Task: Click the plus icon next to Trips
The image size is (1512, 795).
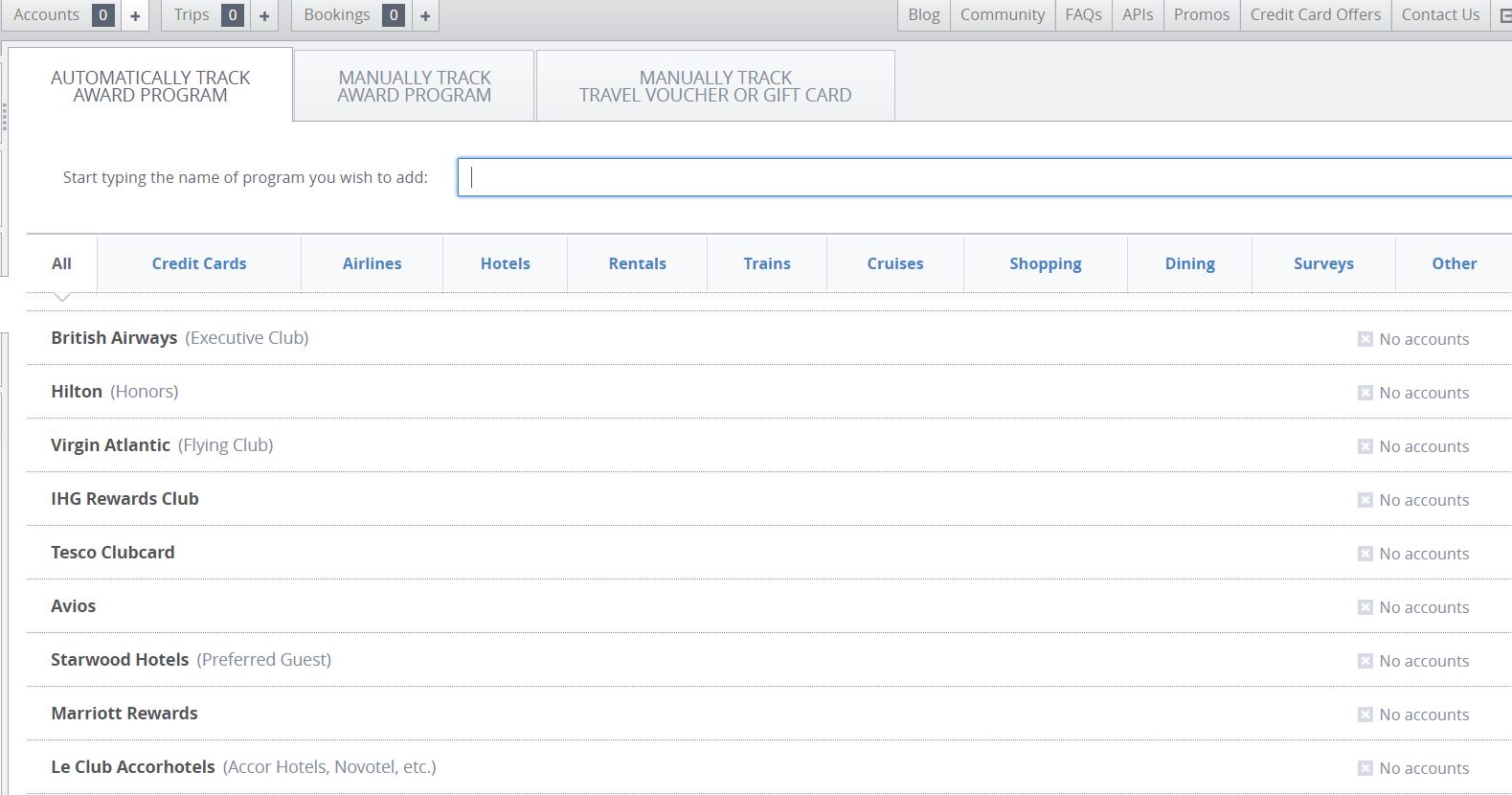Action: [264, 15]
